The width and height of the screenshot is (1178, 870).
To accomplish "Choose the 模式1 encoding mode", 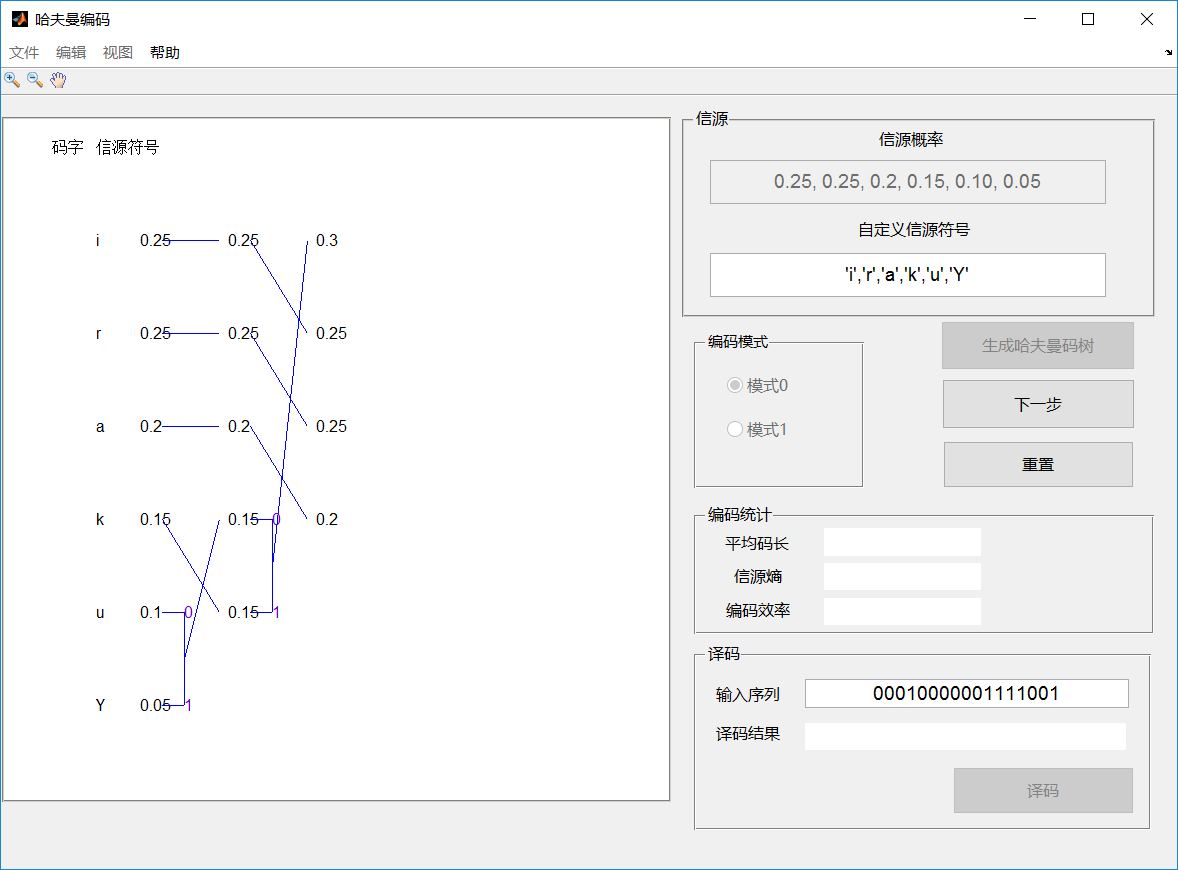I will coord(735,429).
